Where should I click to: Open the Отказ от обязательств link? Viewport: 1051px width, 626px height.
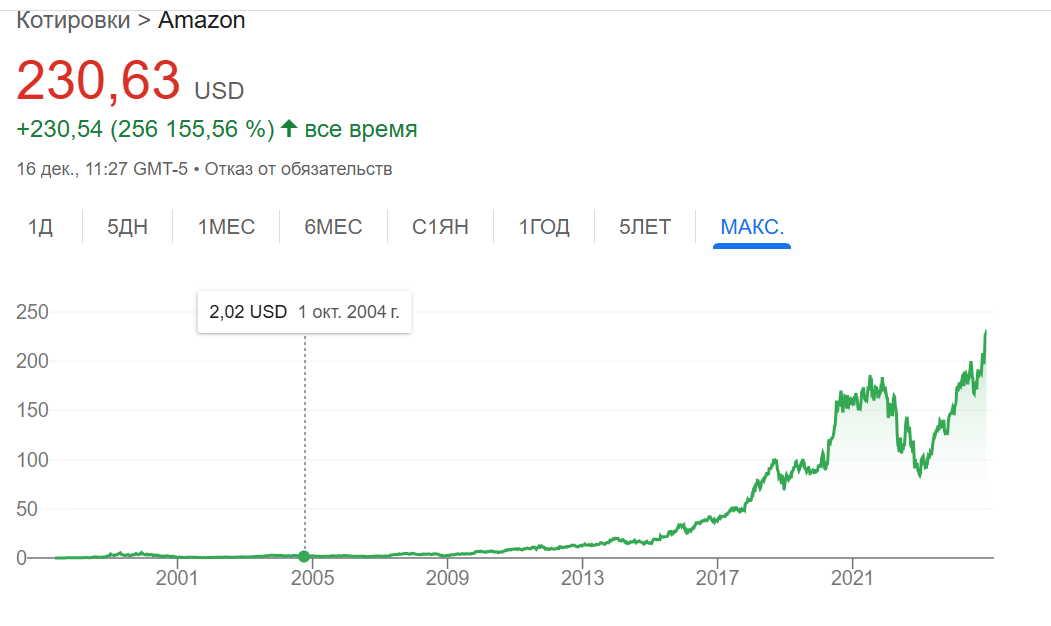298,169
